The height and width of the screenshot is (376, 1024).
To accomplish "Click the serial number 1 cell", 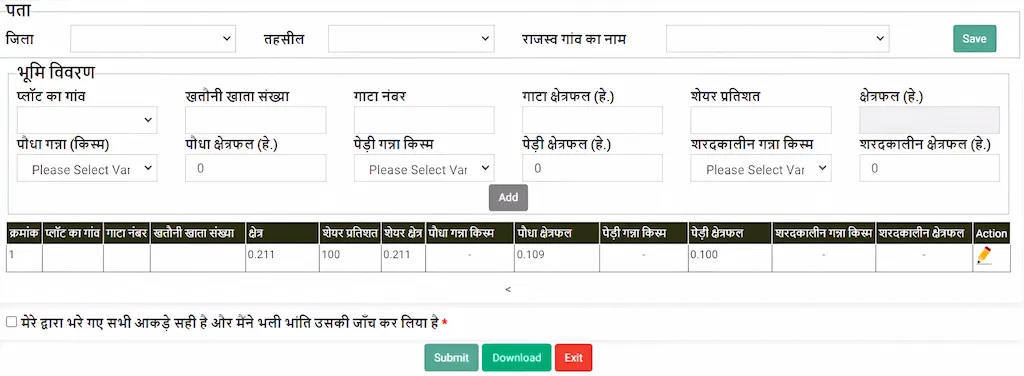I will click(24, 258).
